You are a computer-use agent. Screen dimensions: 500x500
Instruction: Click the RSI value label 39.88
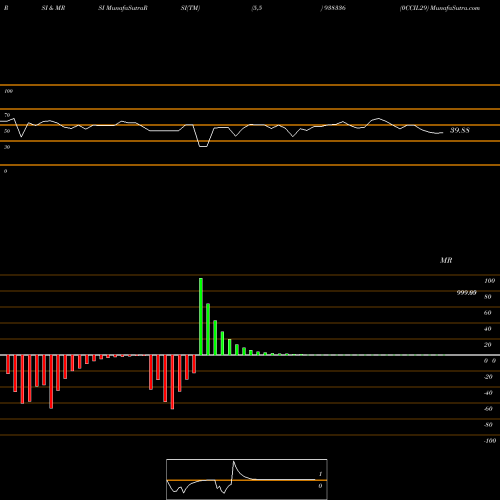point(460,130)
